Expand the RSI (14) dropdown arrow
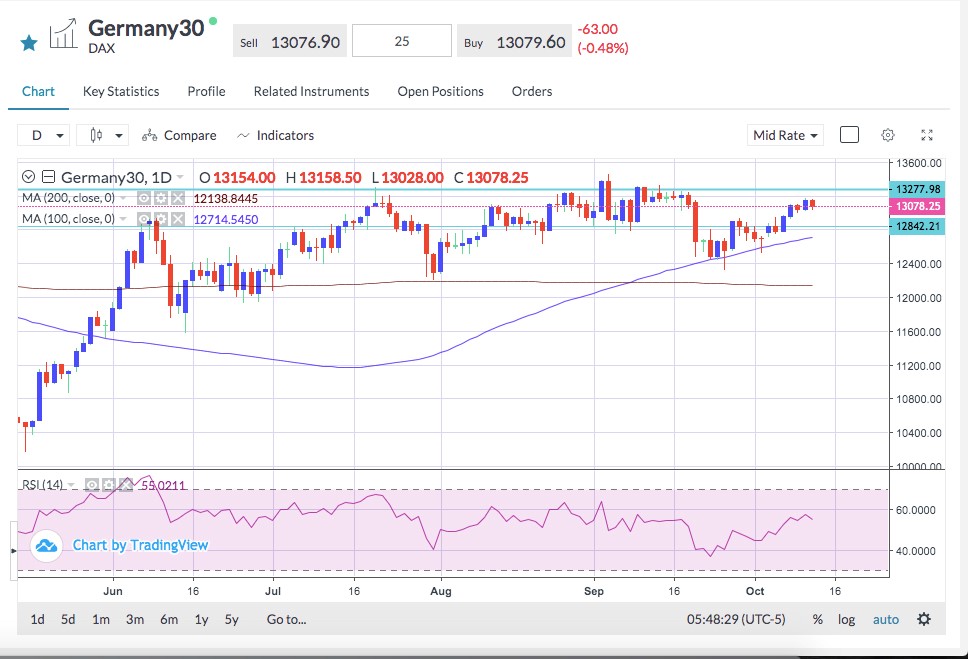968x659 pixels. [71, 485]
